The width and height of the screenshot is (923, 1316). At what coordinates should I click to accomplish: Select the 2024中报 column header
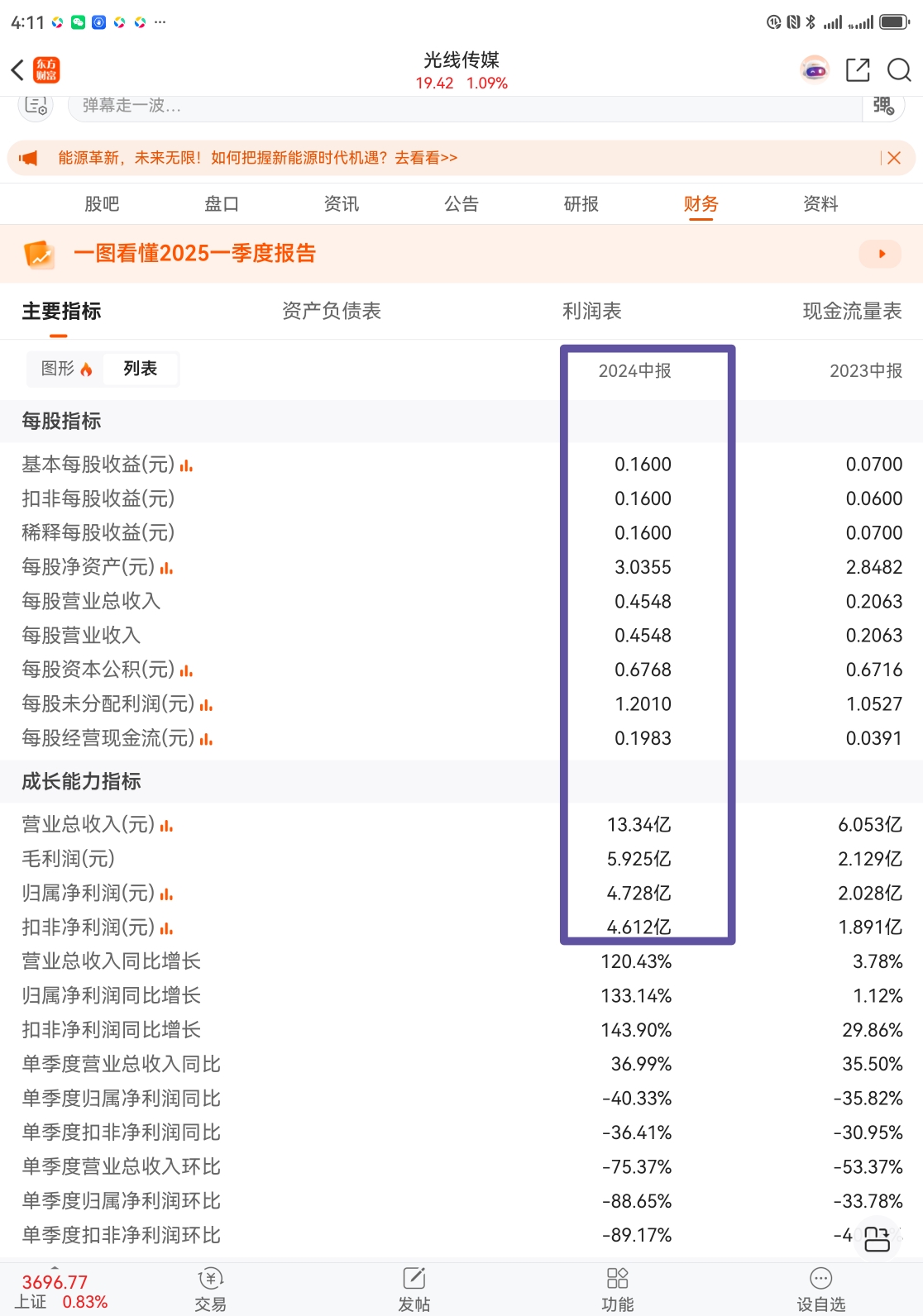tap(635, 371)
